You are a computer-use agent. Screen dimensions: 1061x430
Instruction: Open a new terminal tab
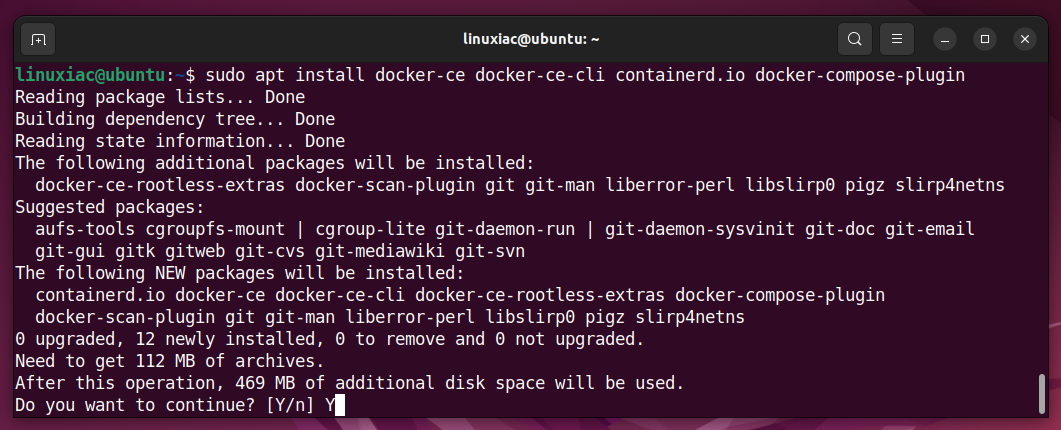[38, 39]
